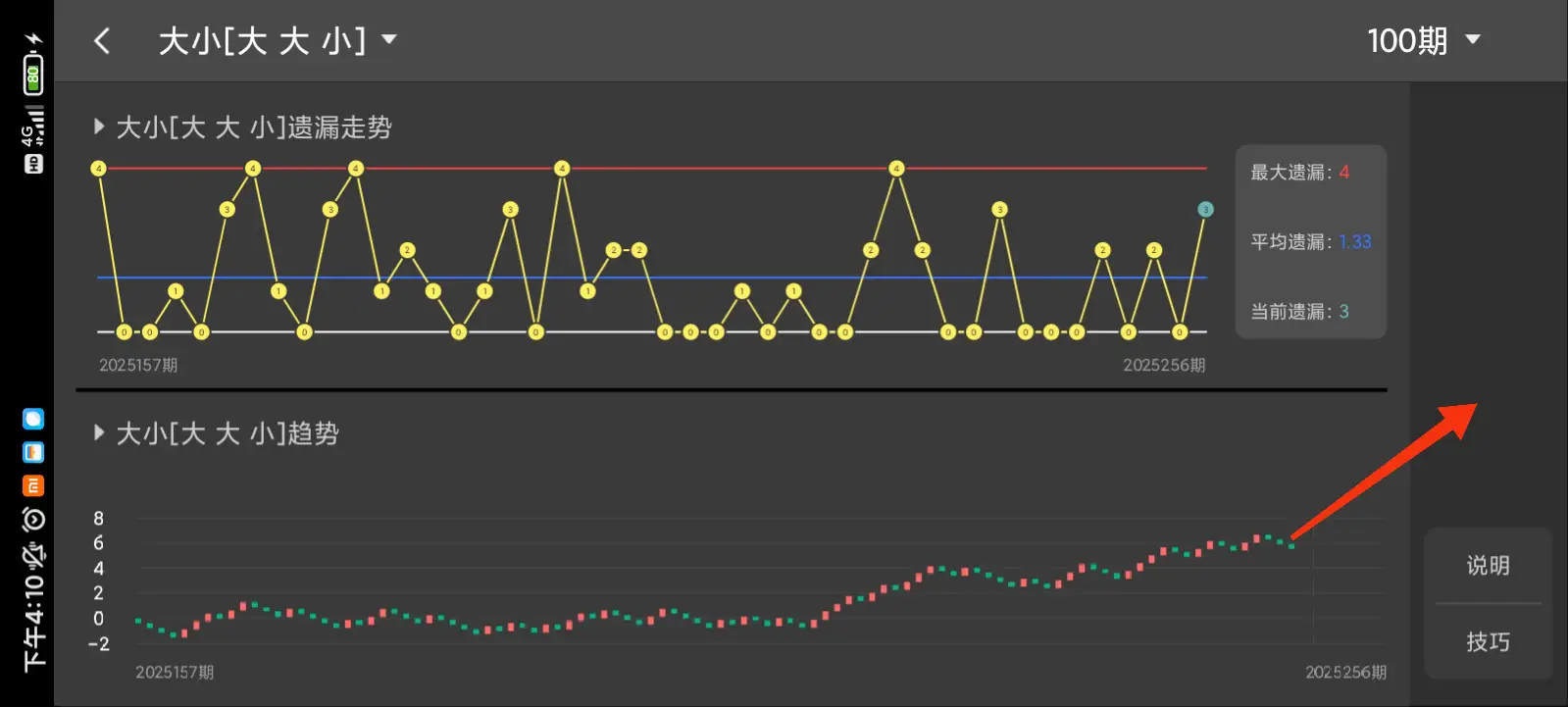
Task: Select the 最大遗漏 value 4
Action: 1343,173
